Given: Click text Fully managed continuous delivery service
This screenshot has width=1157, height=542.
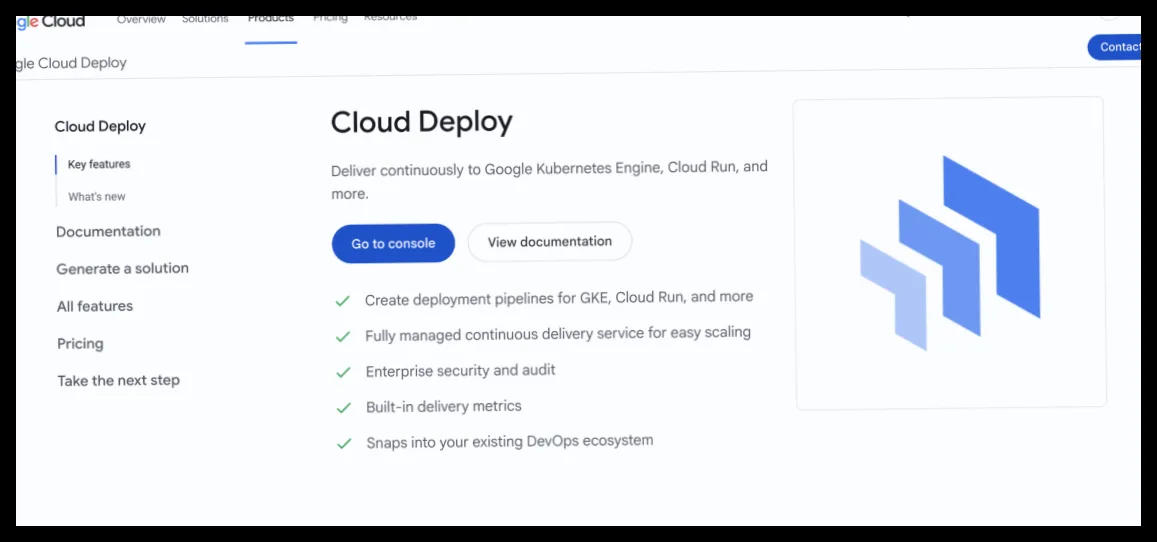Looking at the screenshot, I should (558, 334).
